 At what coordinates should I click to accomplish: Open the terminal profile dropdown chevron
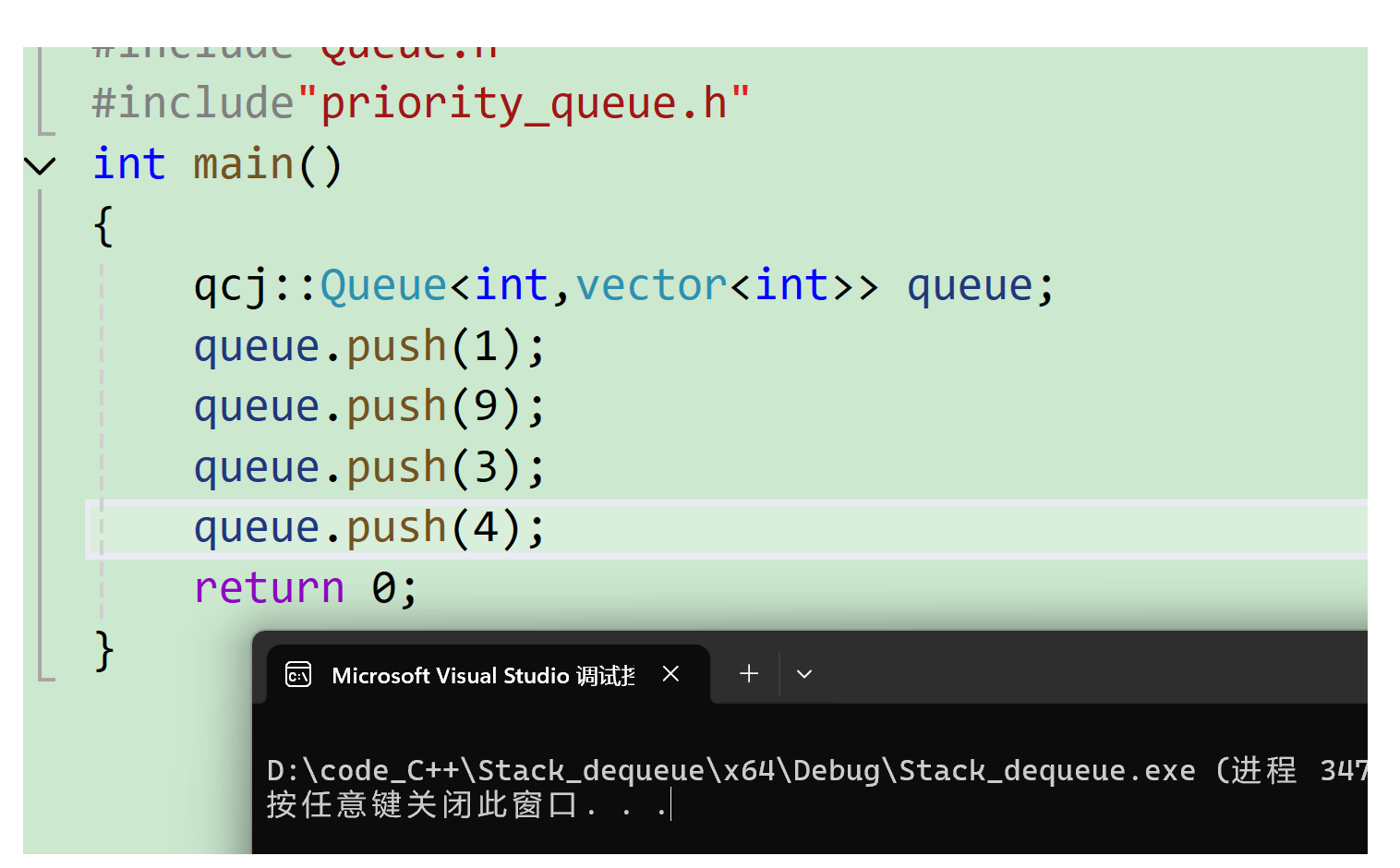coord(804,674)
